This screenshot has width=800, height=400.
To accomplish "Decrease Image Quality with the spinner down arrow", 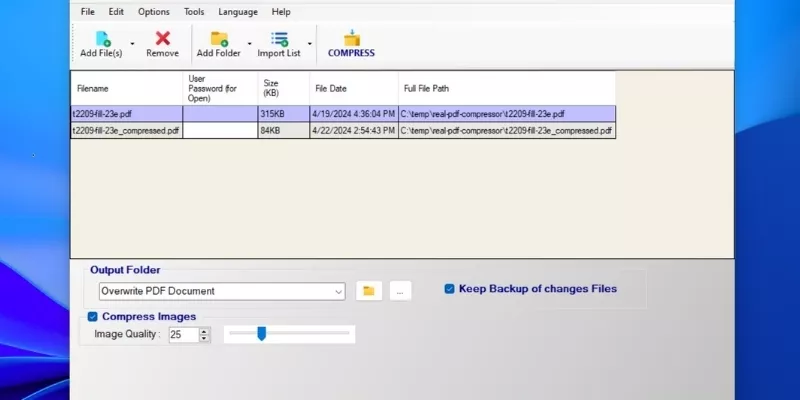I will 204,338.
